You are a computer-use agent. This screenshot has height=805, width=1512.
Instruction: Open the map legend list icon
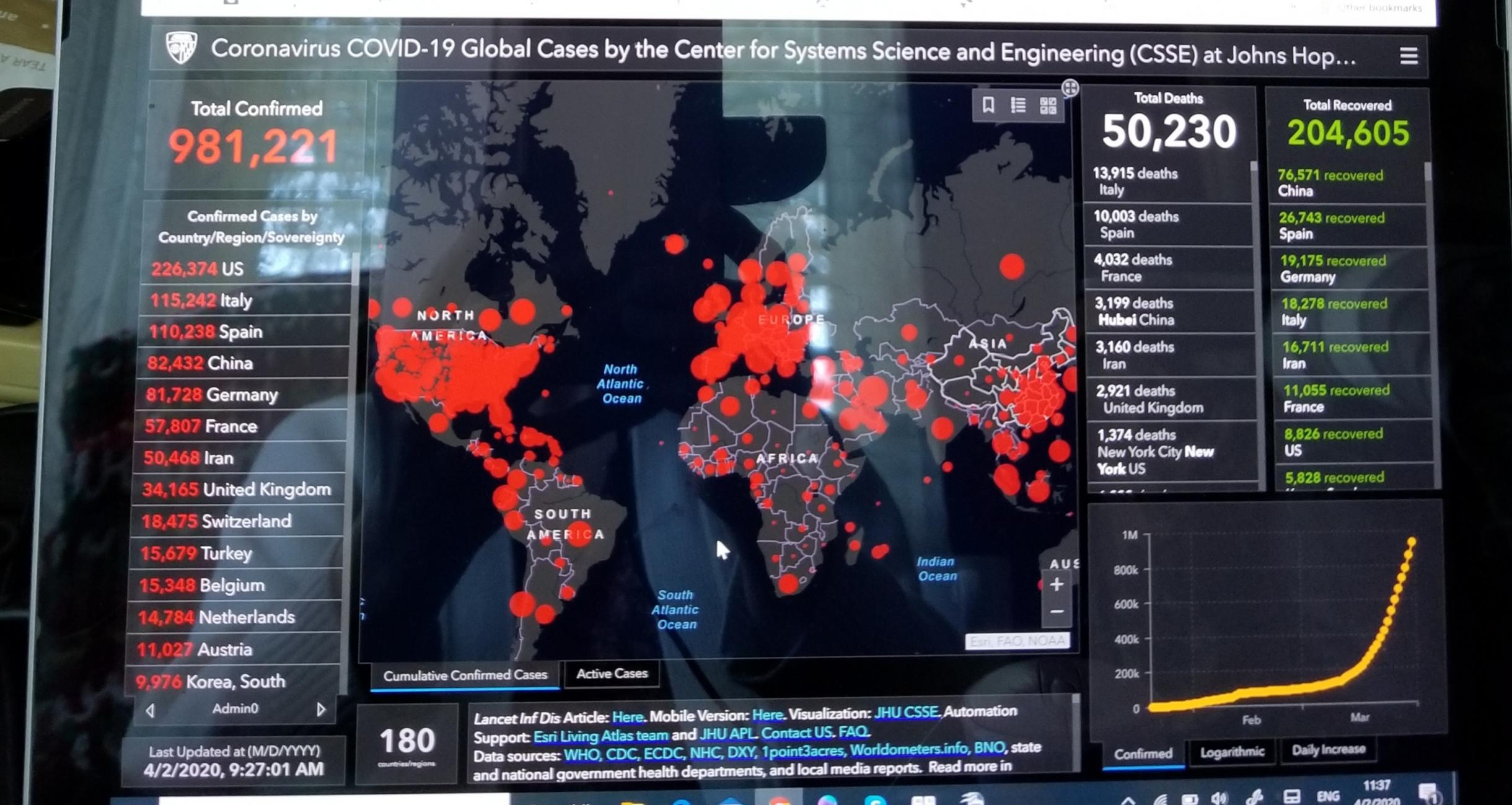(1018, 105)
